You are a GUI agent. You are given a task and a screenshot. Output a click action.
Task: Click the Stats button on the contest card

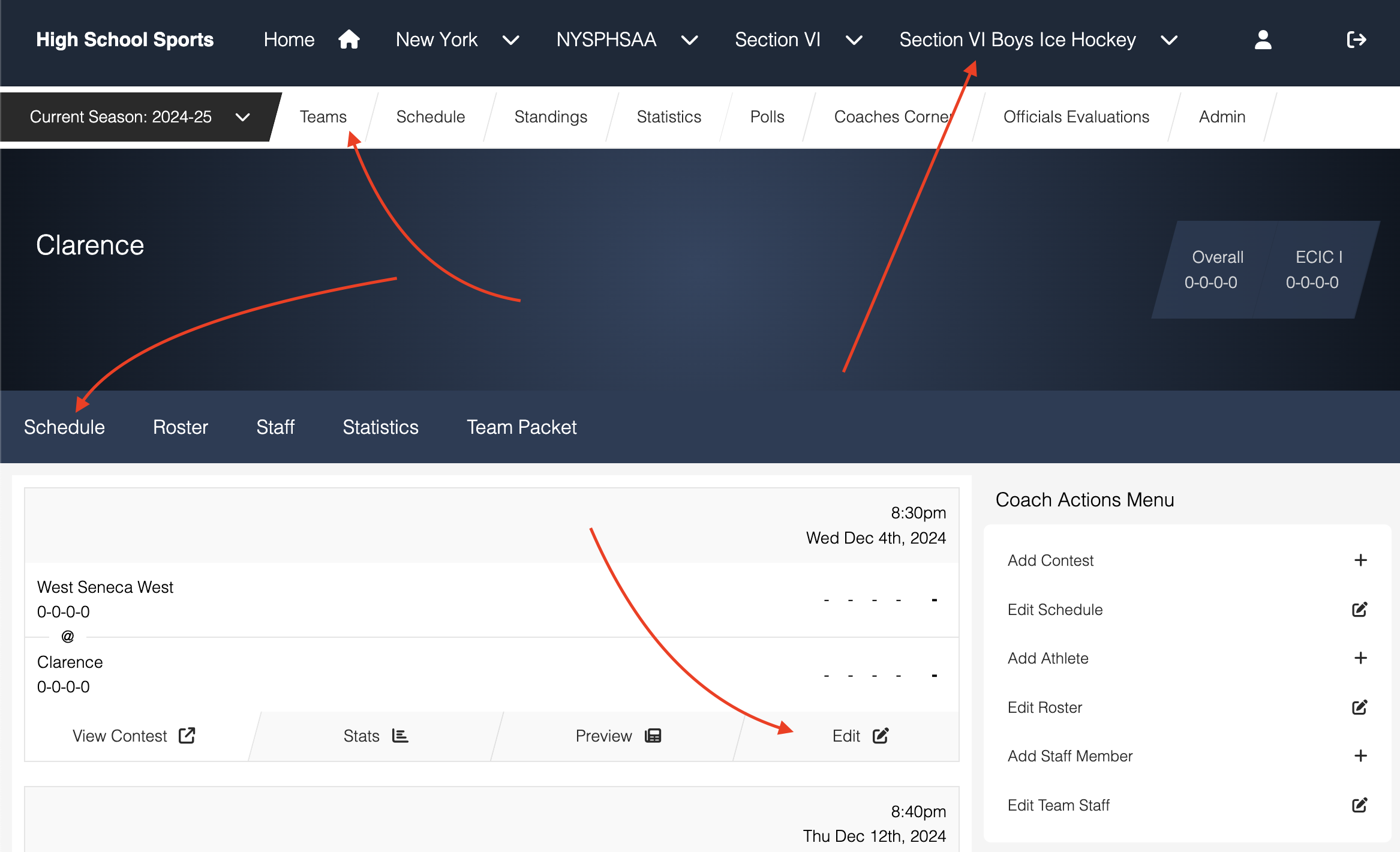(375, 736)
